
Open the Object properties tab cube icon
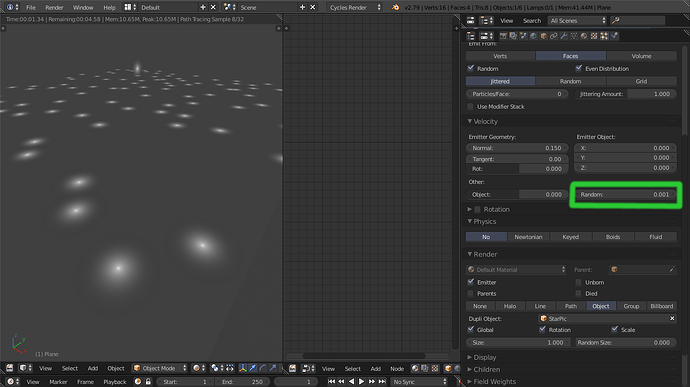pos(543,36)
